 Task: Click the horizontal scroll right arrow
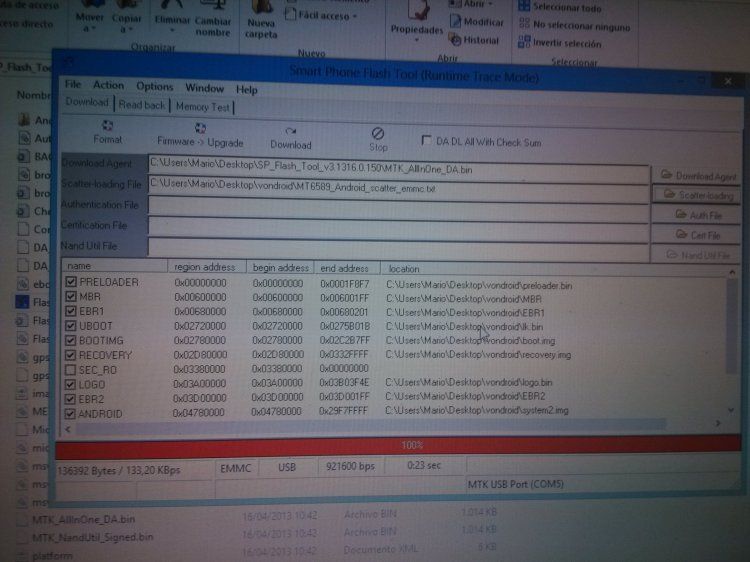pyautogui.click(x=717, y=423)
